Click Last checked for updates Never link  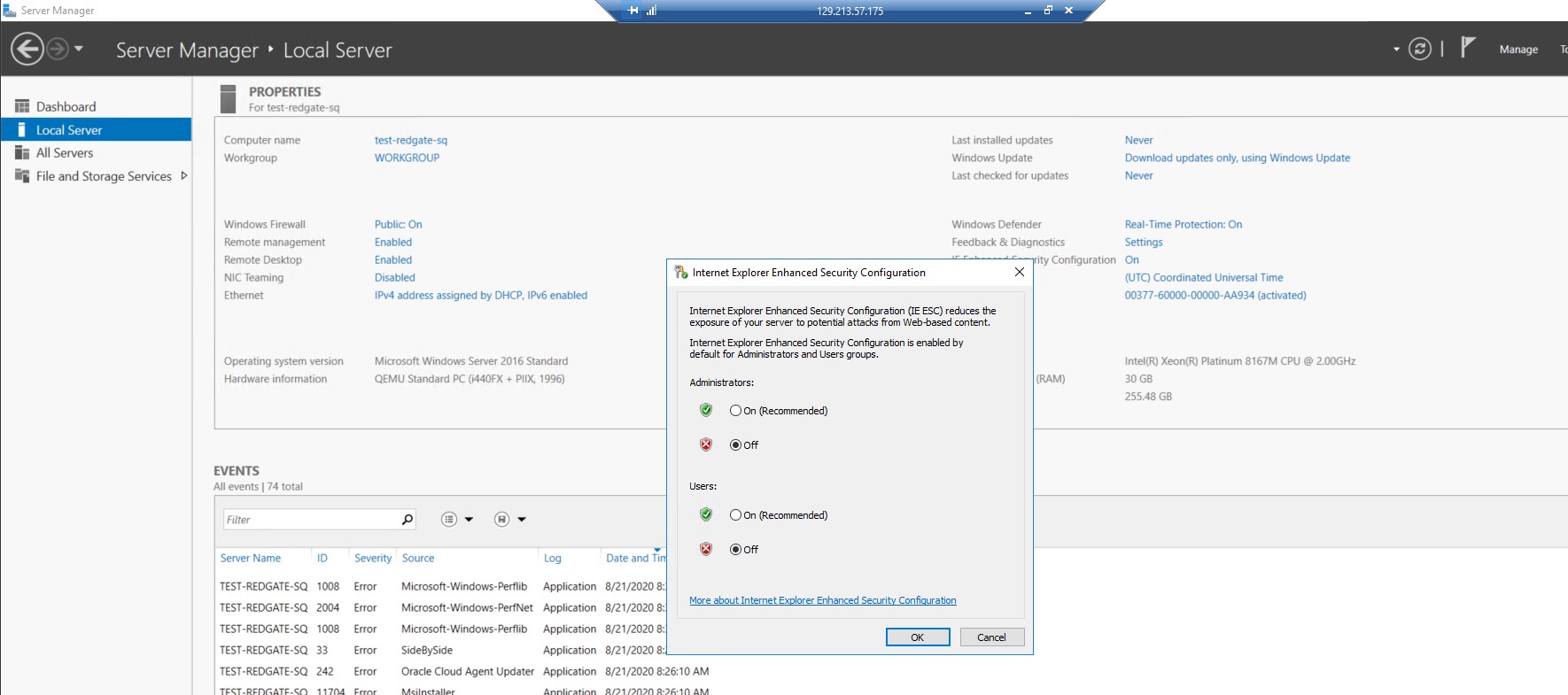point(1139,175)
